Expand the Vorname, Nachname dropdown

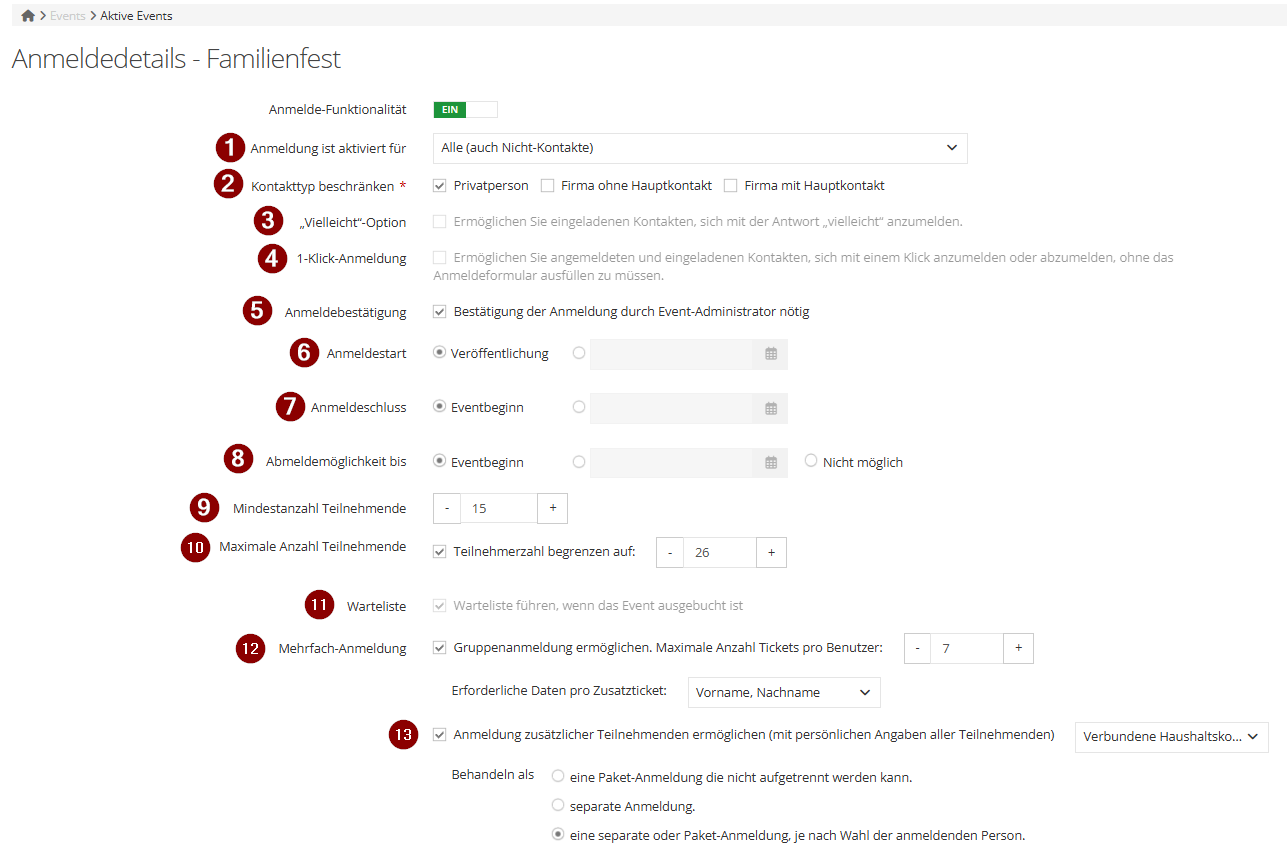point(784,692)
